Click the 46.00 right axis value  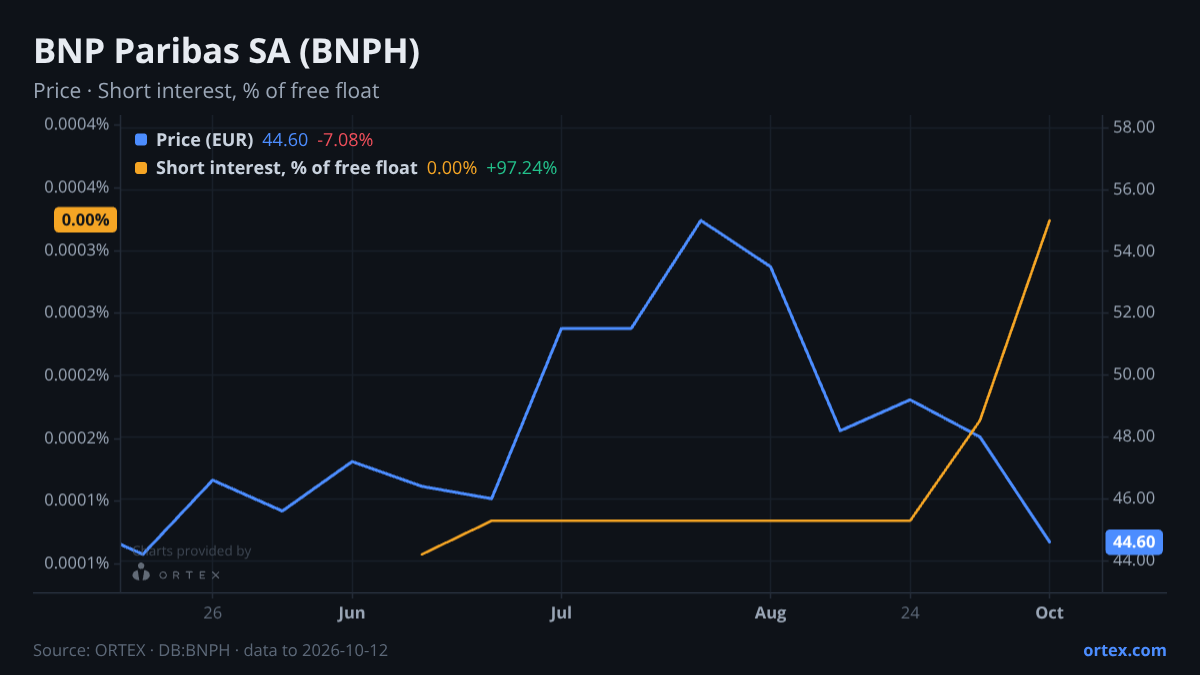pos(1134,499)
